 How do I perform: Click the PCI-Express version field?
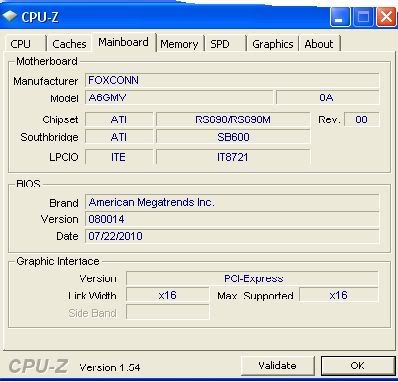click(252, 278)
